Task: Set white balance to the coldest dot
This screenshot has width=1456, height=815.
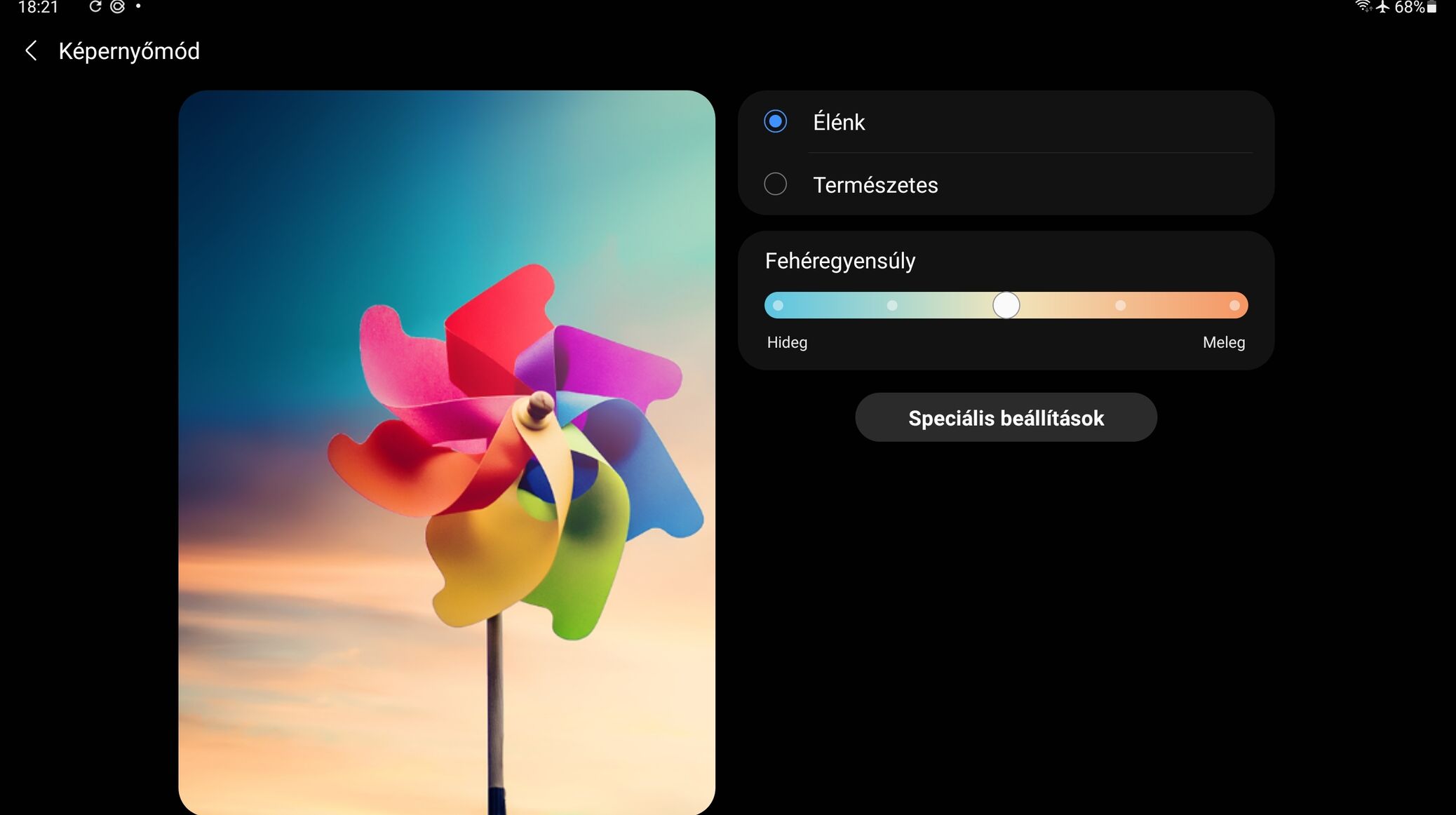Action: [x=778, y=305]
